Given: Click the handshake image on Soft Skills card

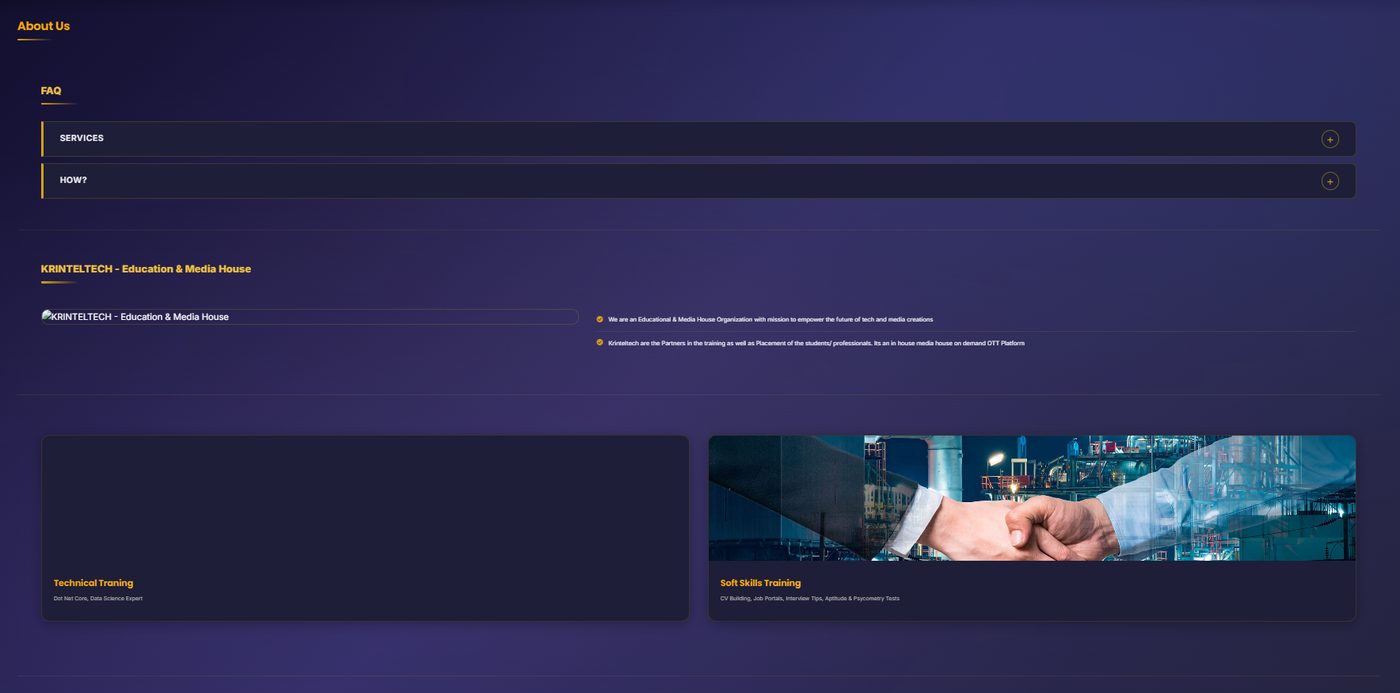Looking at the screenshot, I should click(x=1032, y=498).
